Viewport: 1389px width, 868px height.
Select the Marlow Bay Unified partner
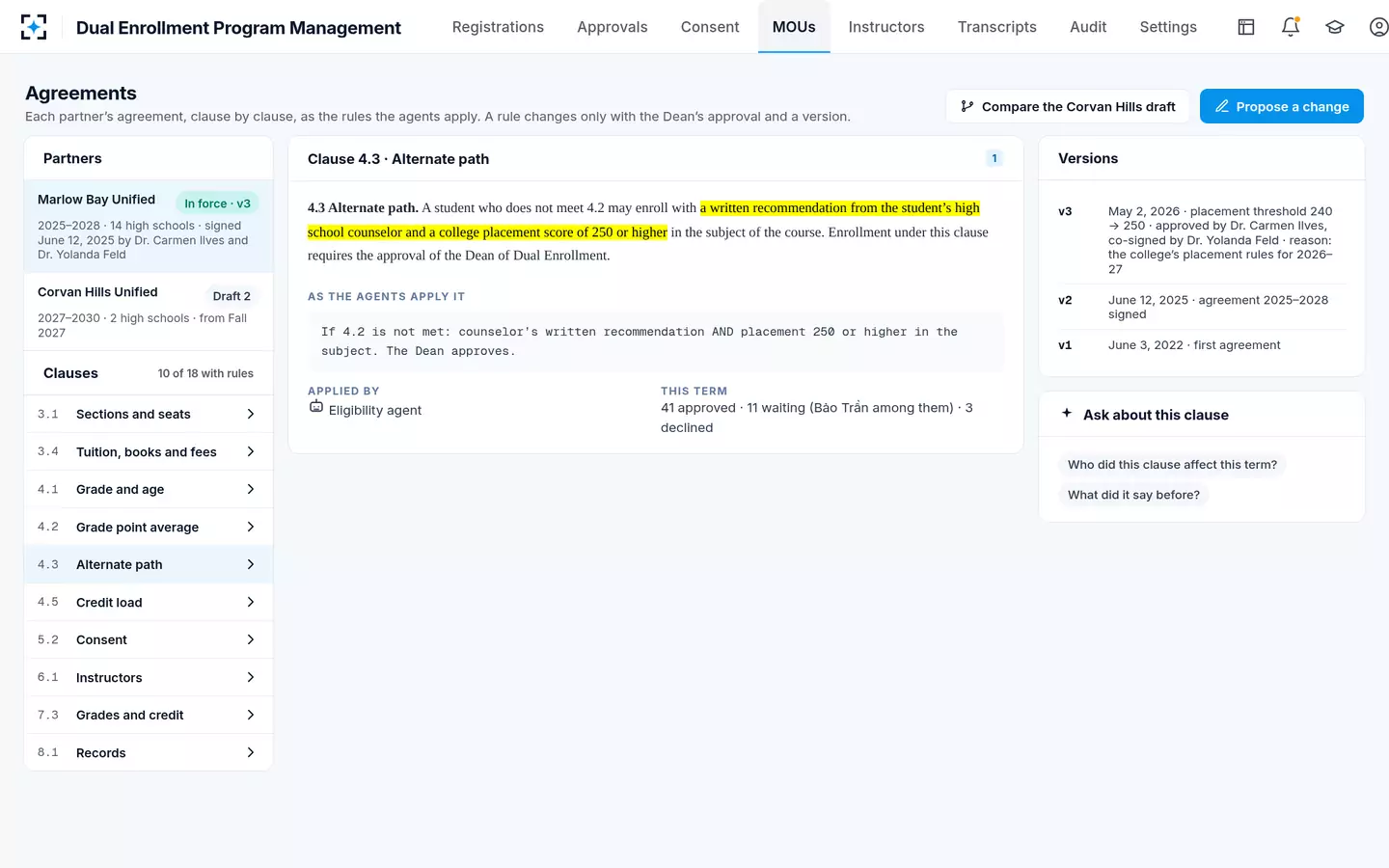149,226
